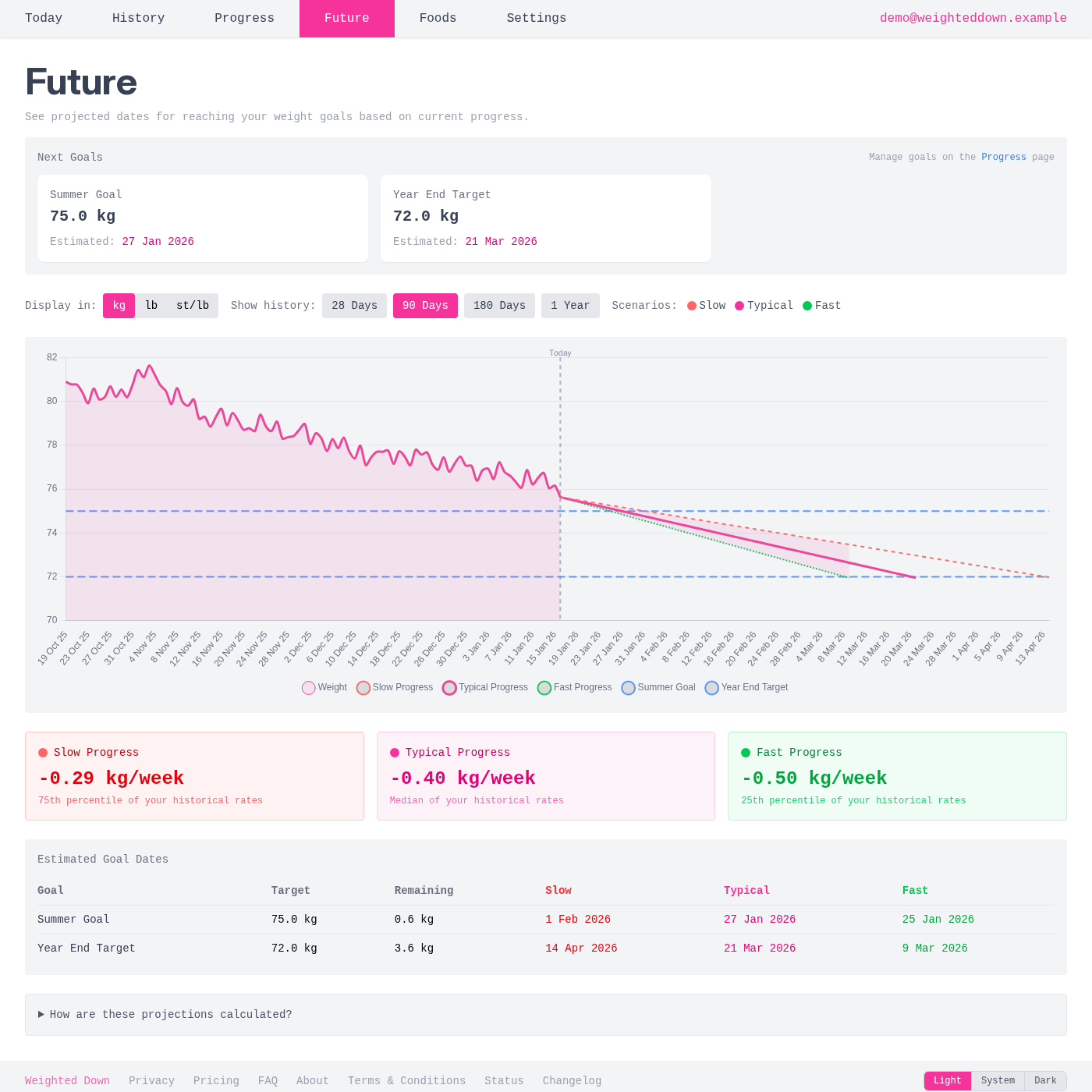Screen dimensions: 1092x1092
Task: Click the Typical scenario dot
Action: [739, 305]
